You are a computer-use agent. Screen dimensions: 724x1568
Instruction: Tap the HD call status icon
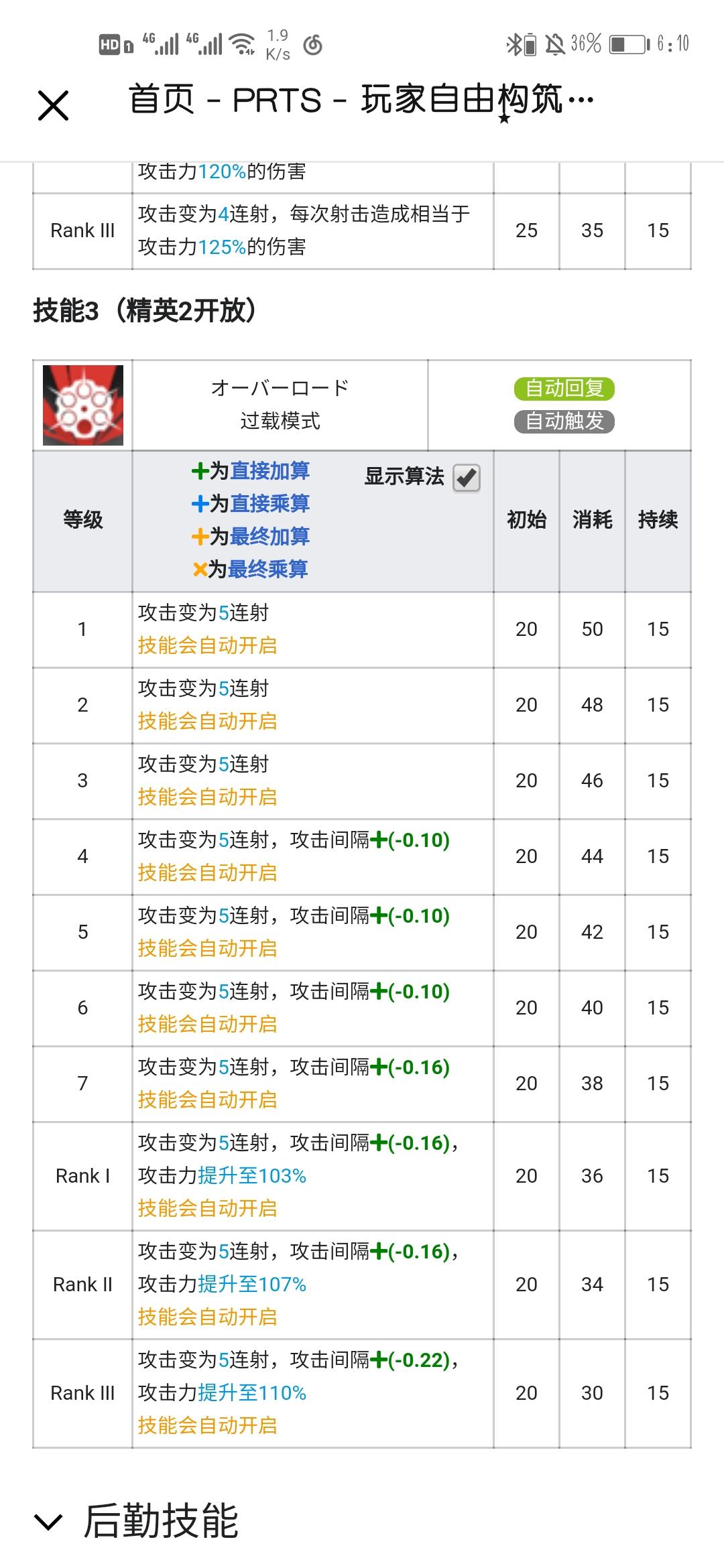[x=116, y=45]
